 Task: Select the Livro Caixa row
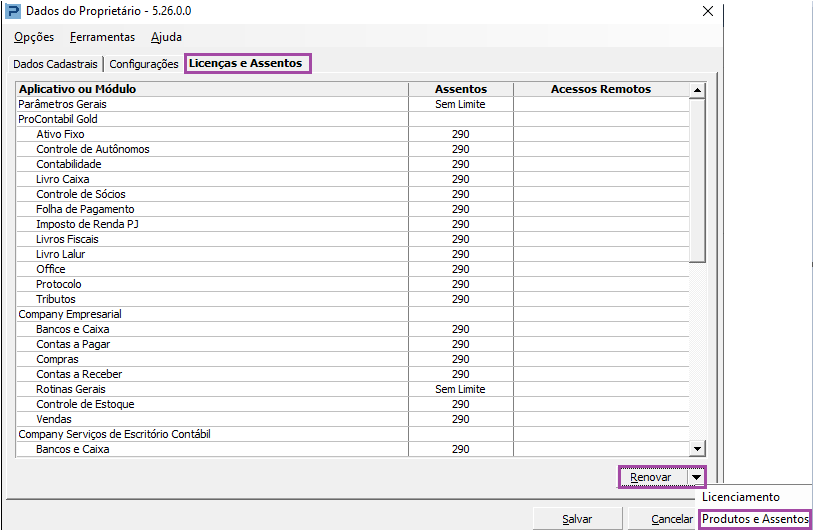[352, 180]
